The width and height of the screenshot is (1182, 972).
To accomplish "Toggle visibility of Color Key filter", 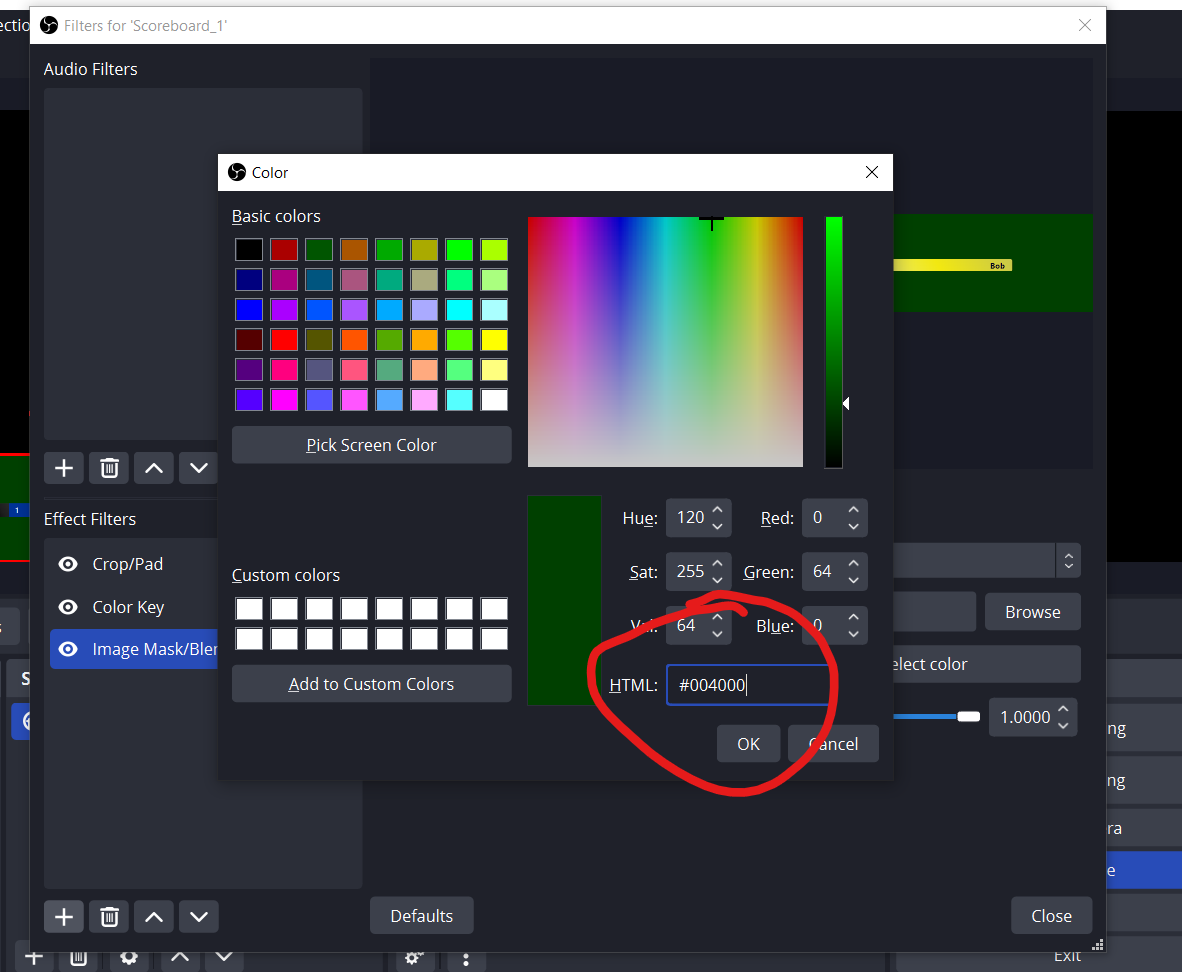I will pyautogui.click(x=68, y=607).
